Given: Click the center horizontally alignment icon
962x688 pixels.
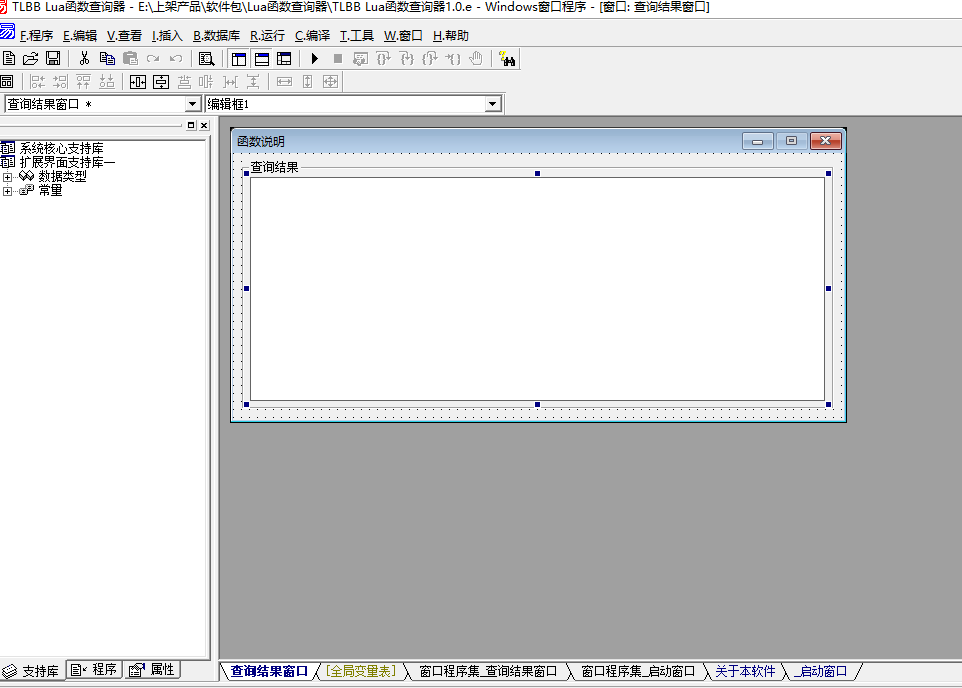Looking at the screenshot, I should pos(138,82).
